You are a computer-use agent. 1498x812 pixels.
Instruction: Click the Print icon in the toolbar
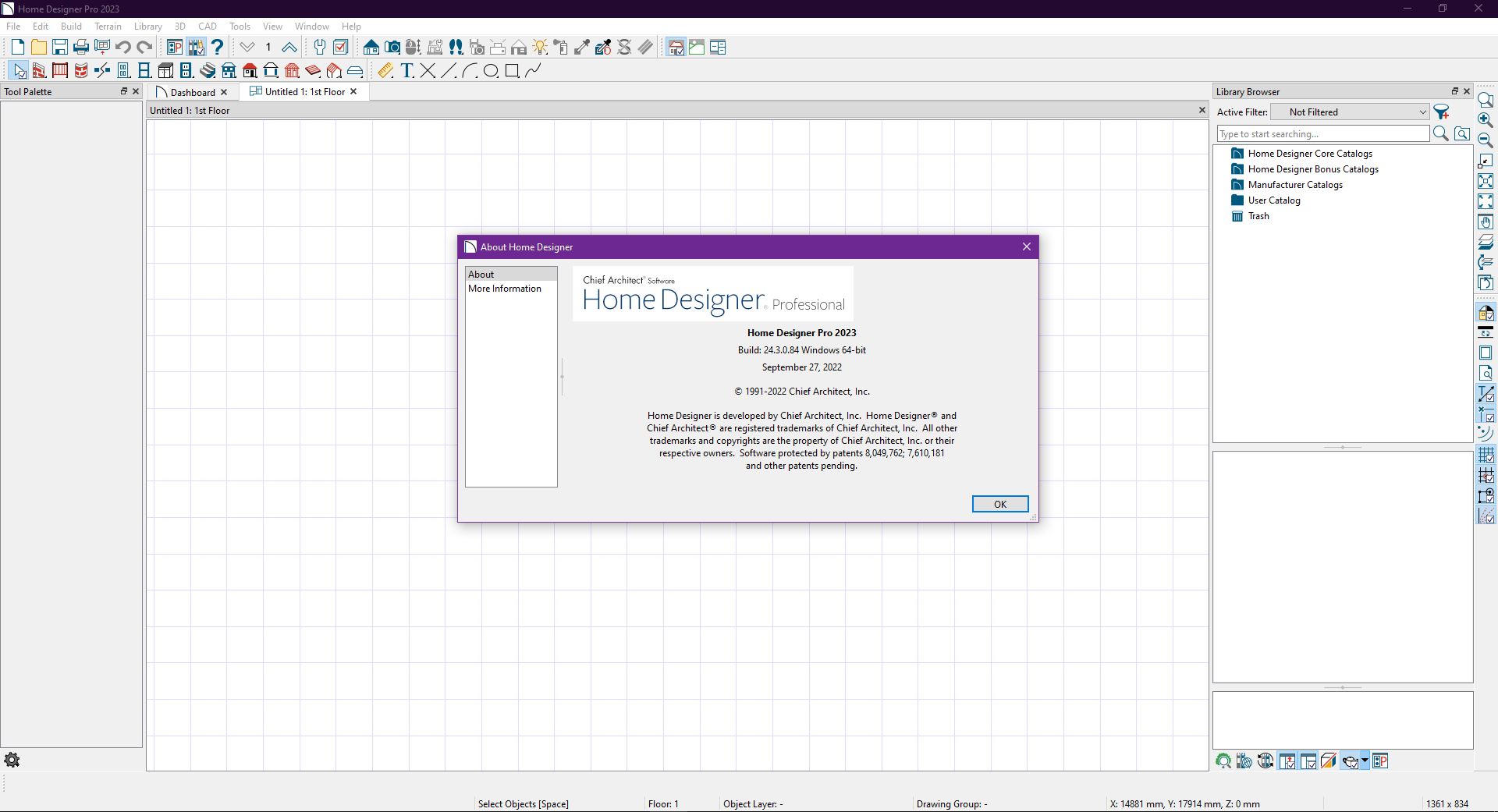[81, 48]
